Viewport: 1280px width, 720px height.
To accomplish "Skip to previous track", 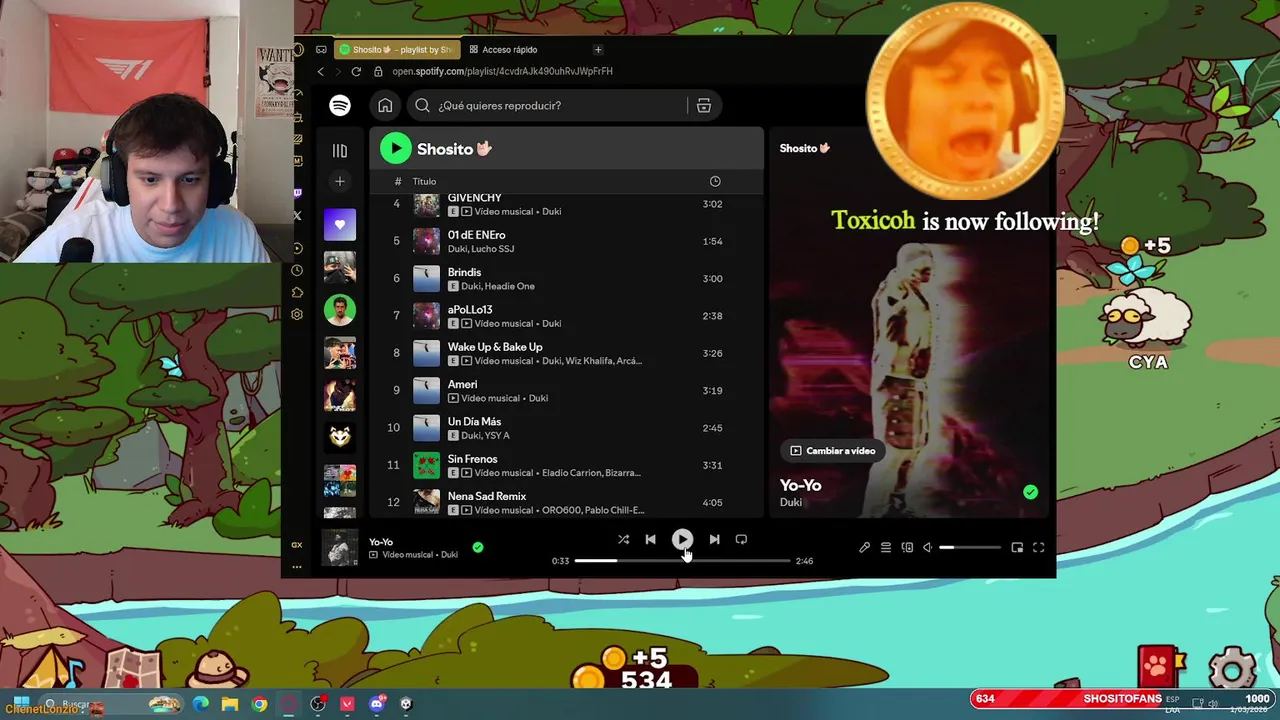I will tap(650, 539).
